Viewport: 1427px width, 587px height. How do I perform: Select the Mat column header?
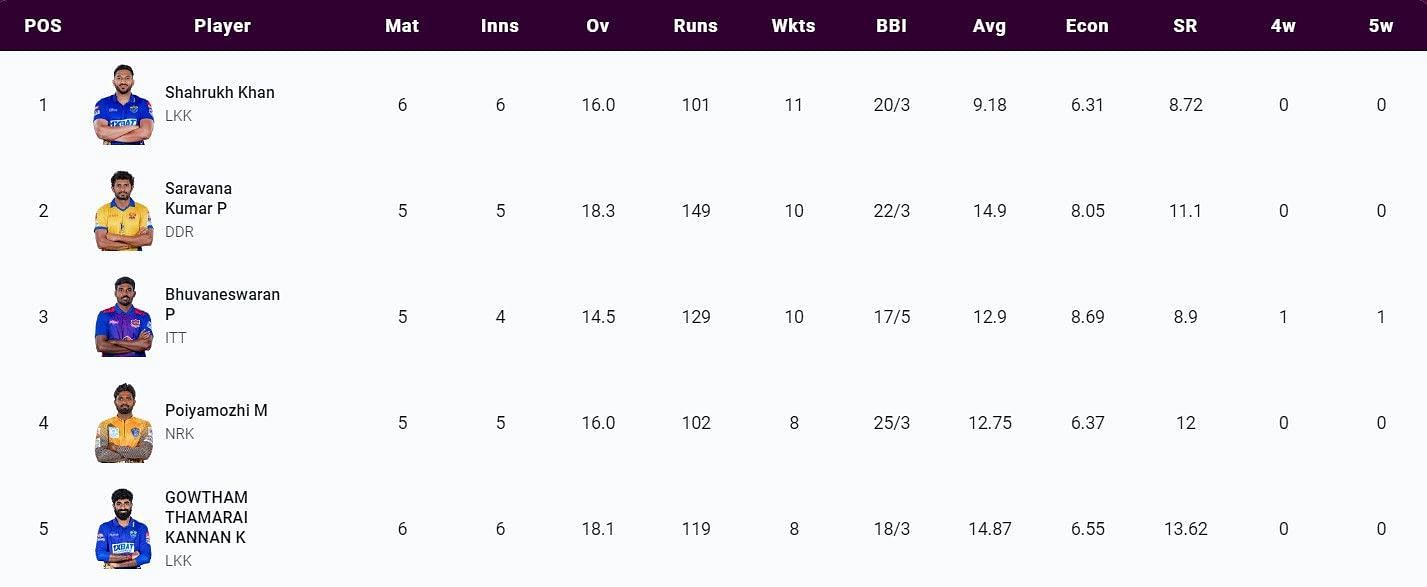pyautogui.click(x=402, y=26)
